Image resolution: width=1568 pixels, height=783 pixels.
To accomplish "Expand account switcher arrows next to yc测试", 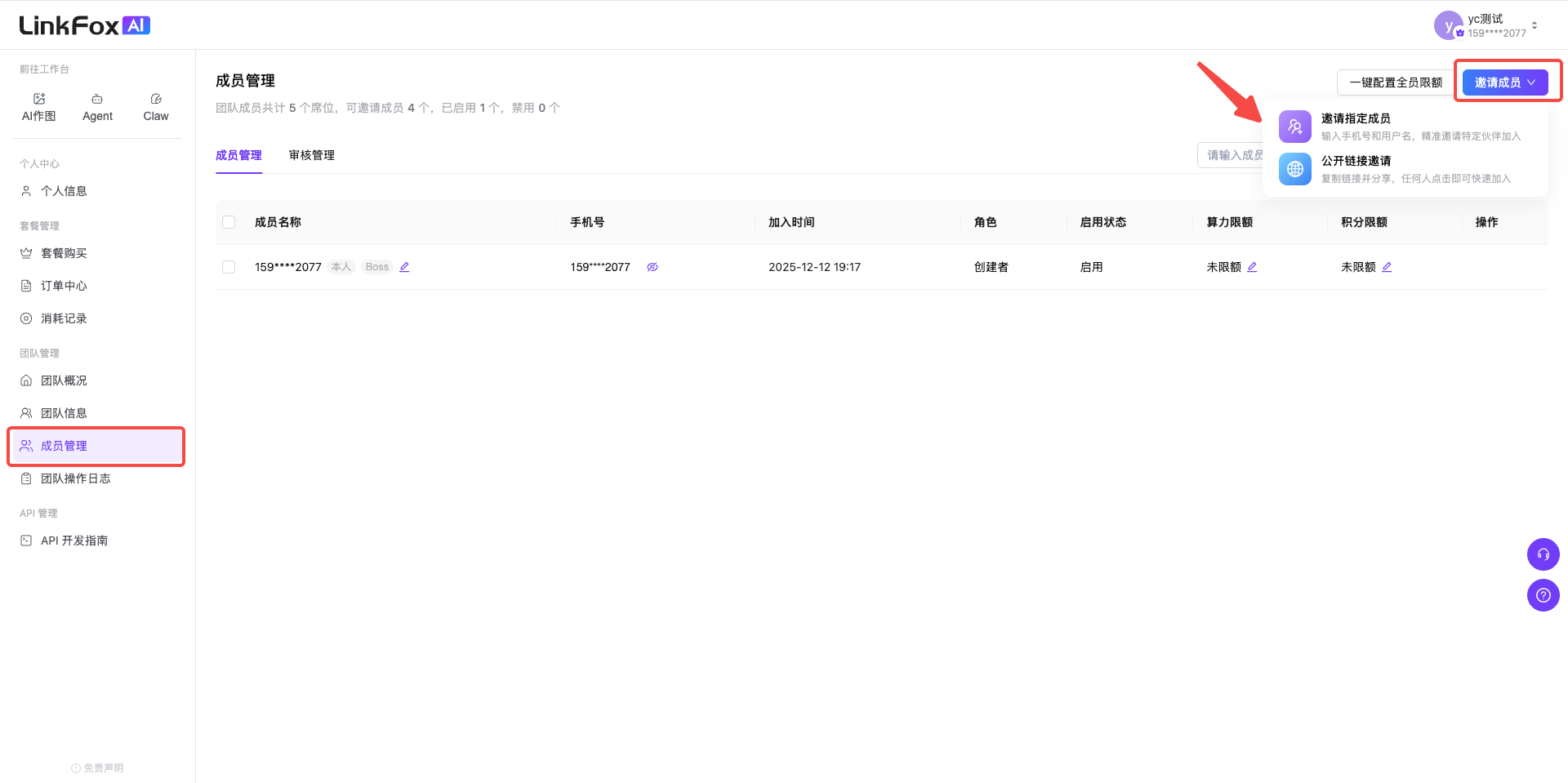I will (1535, 26).
